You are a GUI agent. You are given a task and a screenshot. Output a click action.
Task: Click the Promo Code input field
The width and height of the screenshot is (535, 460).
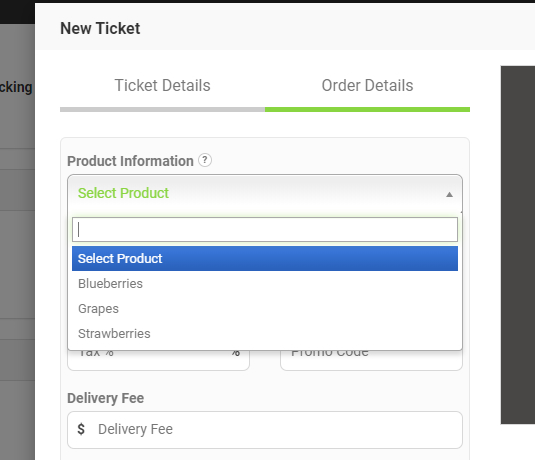coord(371,360)
